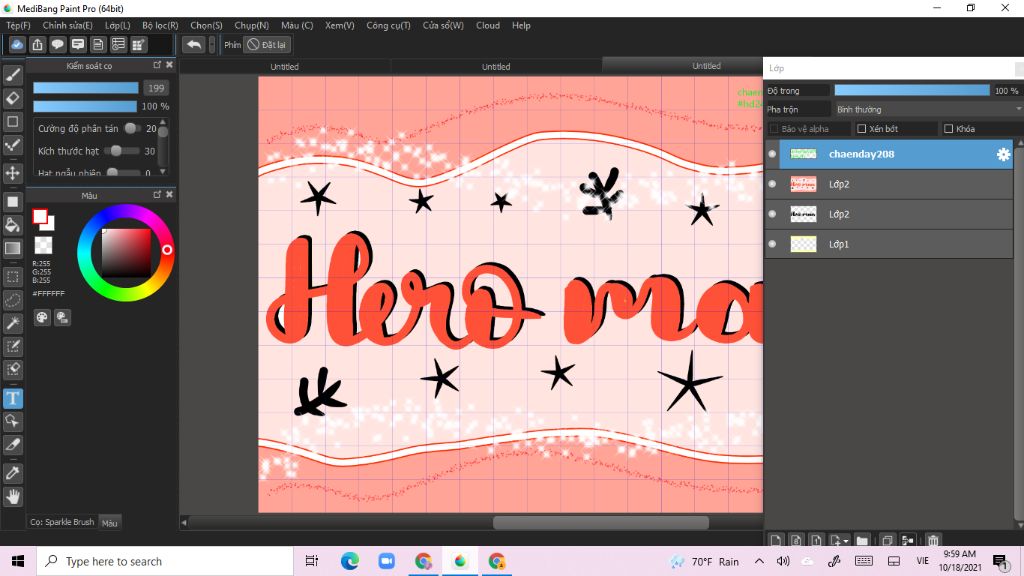
Task: Select the Shape brush tool
Action: [12, 121]
